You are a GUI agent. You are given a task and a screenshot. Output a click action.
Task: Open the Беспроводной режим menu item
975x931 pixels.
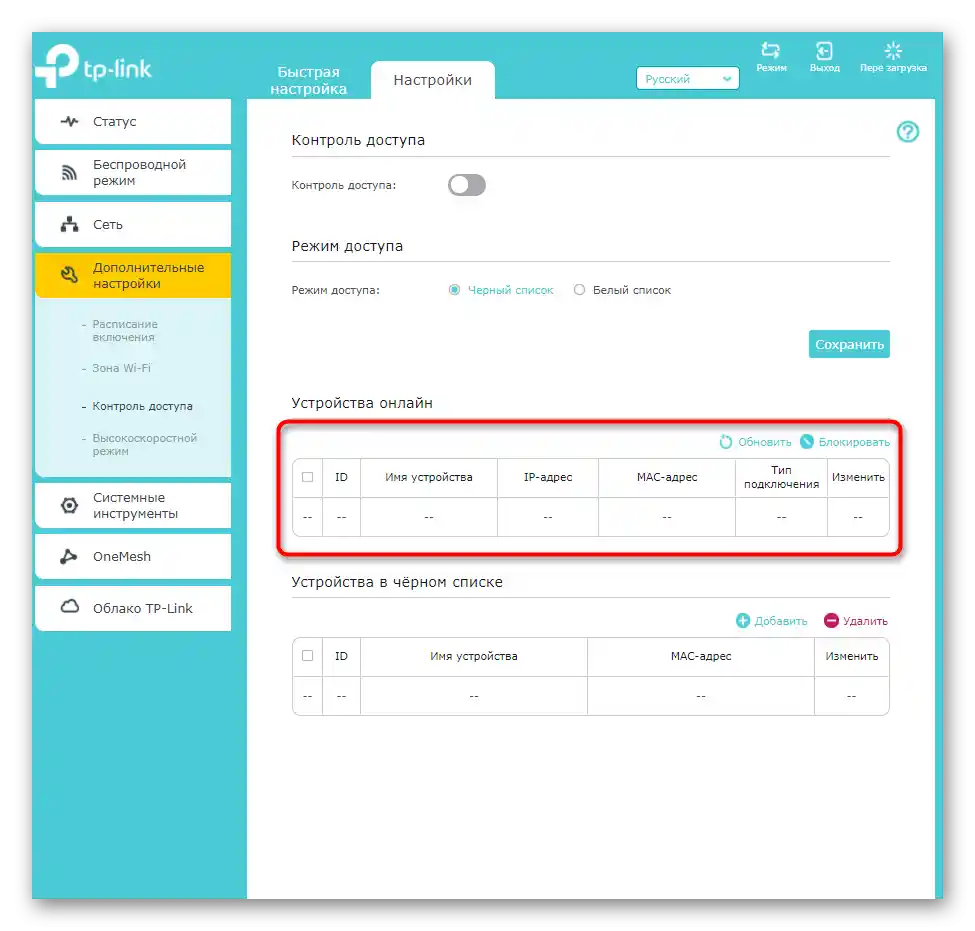point(133,172)
